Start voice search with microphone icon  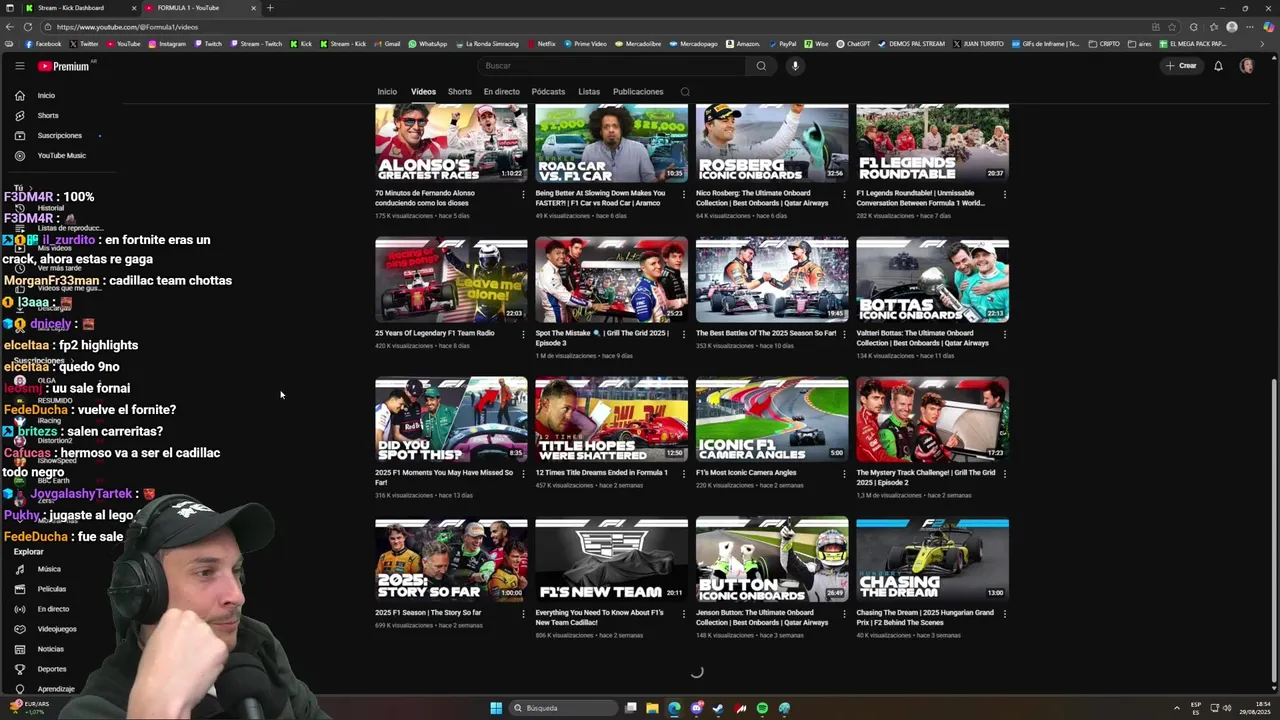tap(795, 66)
